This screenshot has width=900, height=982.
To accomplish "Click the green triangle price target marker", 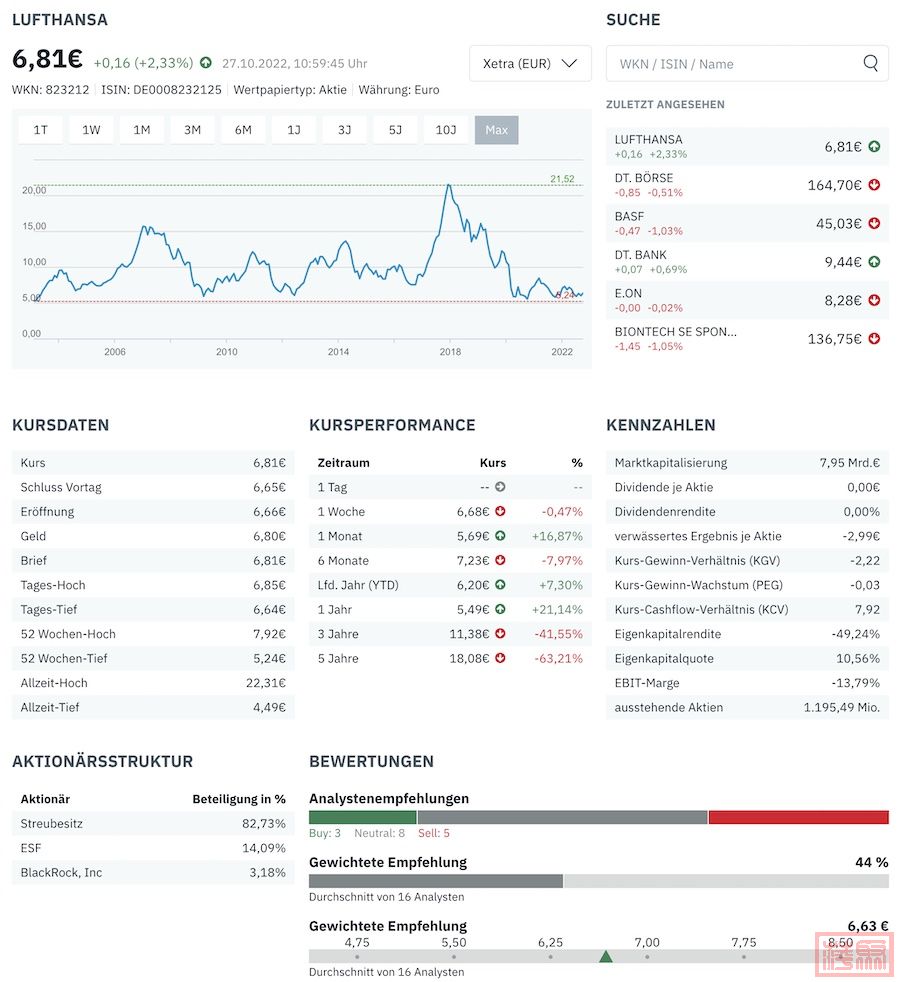I will [606, 956].
